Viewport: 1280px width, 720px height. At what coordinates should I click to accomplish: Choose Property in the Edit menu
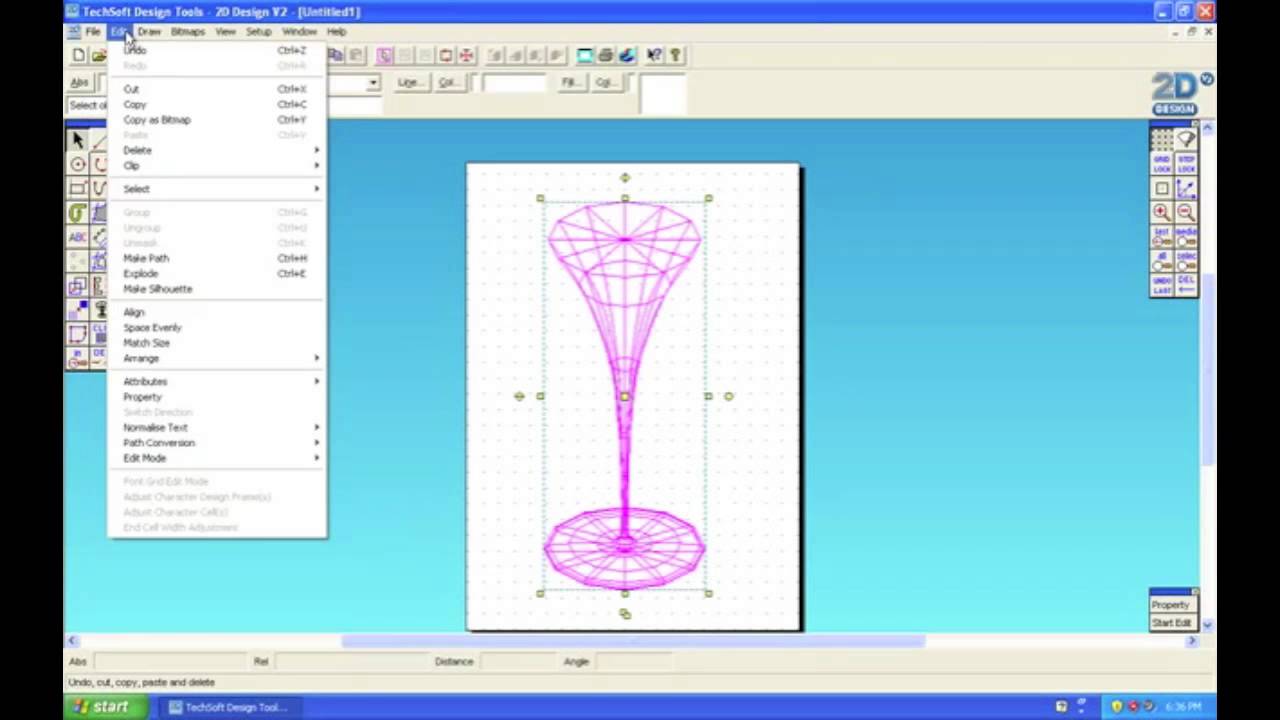(x=216, y=397)
